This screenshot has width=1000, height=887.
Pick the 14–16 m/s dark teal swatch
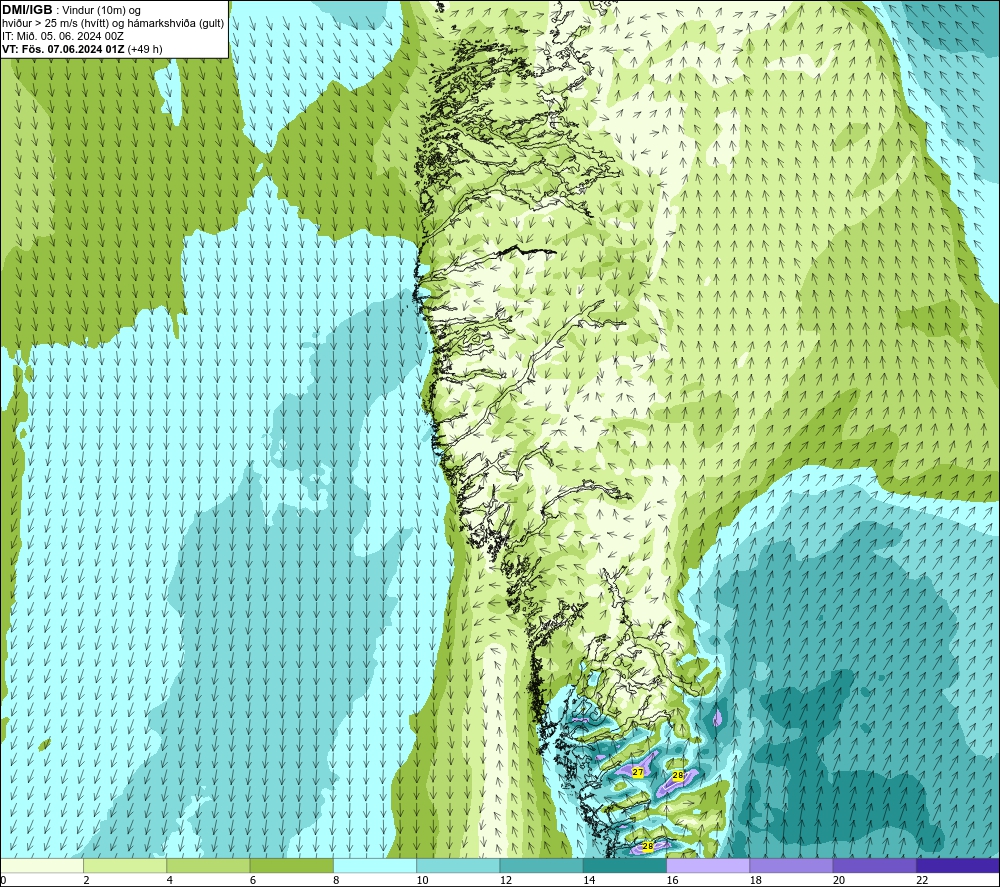[625, 866]
